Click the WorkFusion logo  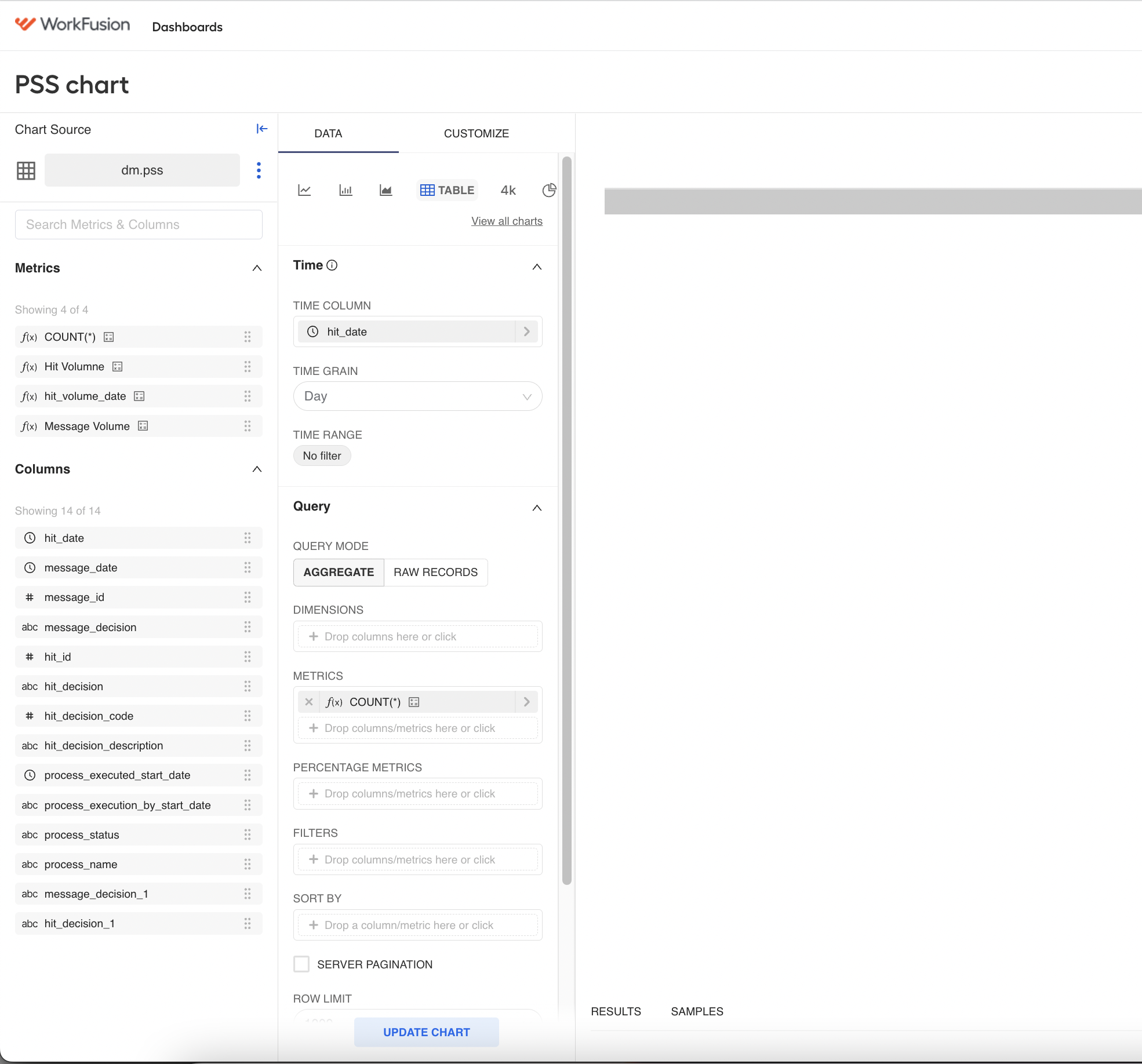pyautogui.click(x=72, y=24)
